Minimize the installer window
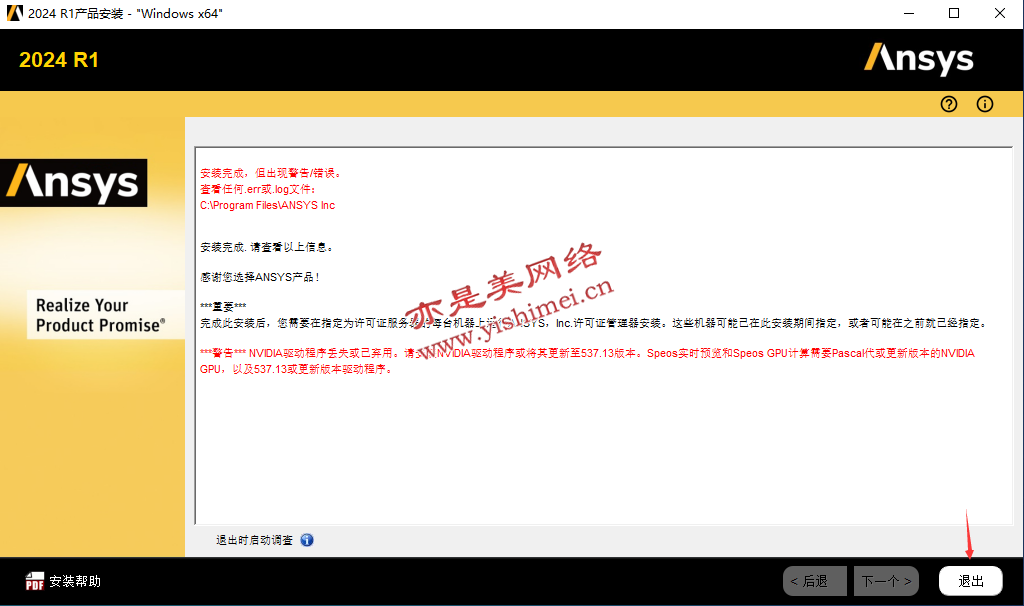1024x606 pixels. (x=908, y=13)
